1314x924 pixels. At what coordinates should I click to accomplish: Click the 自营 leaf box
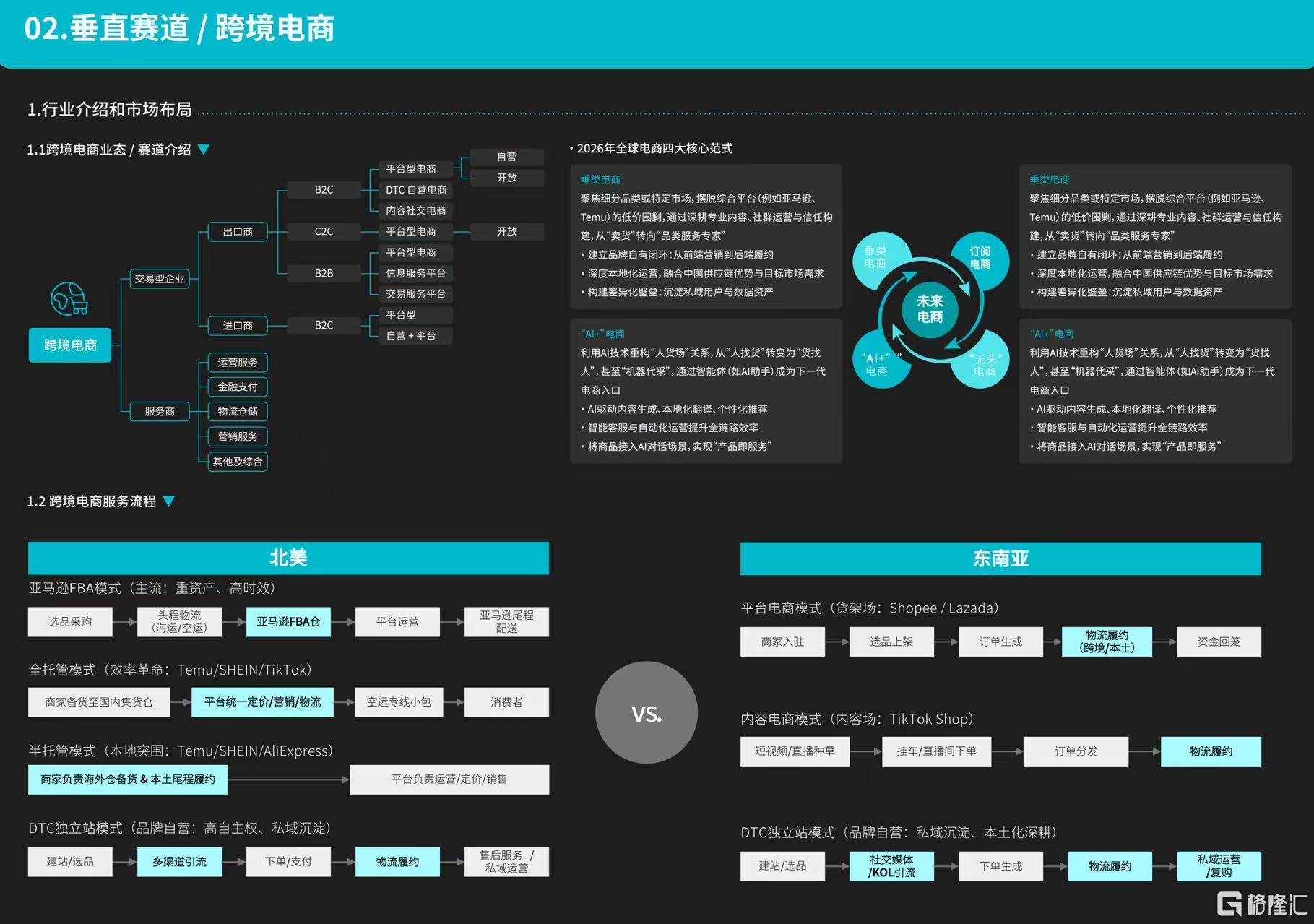507,157
